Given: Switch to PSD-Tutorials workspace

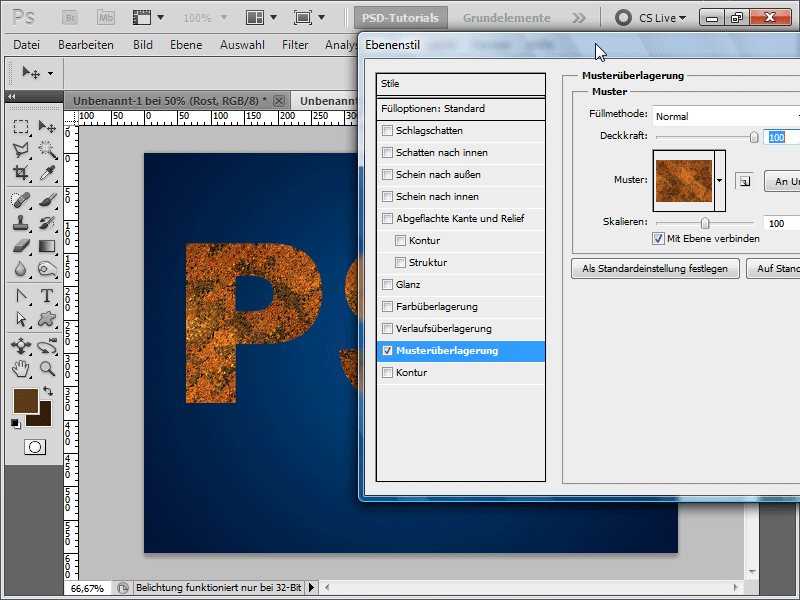Looking at the screenshot, I should 401,18.
